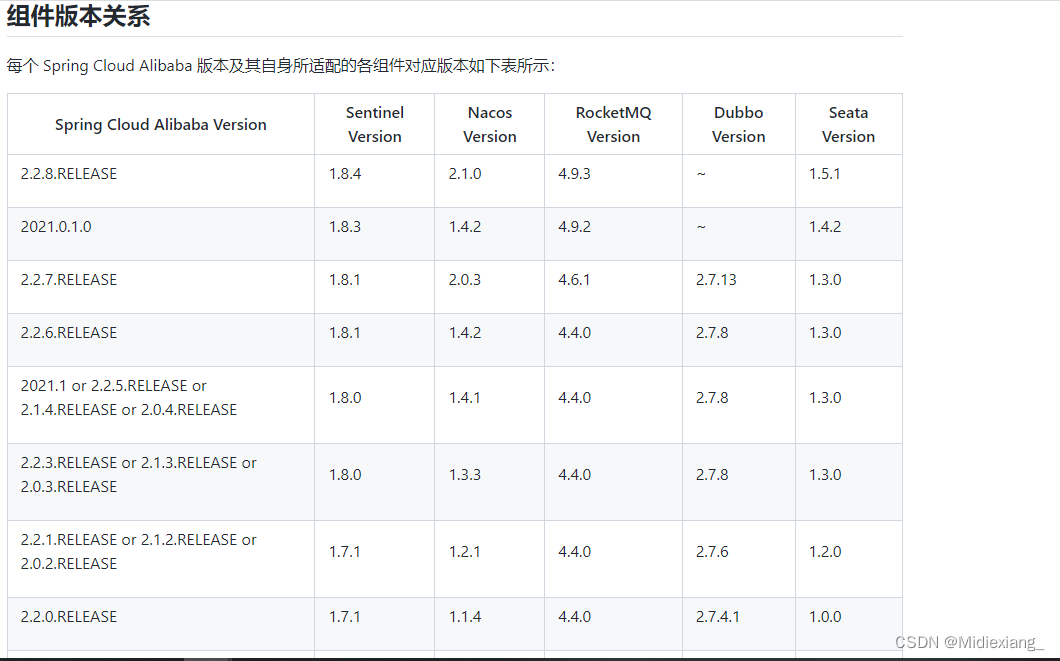Click Dubbo 2.7.8 in the 2.2.3.RELEASE row
This screenshot has width=1060, height=661.
tap(713, 474)
